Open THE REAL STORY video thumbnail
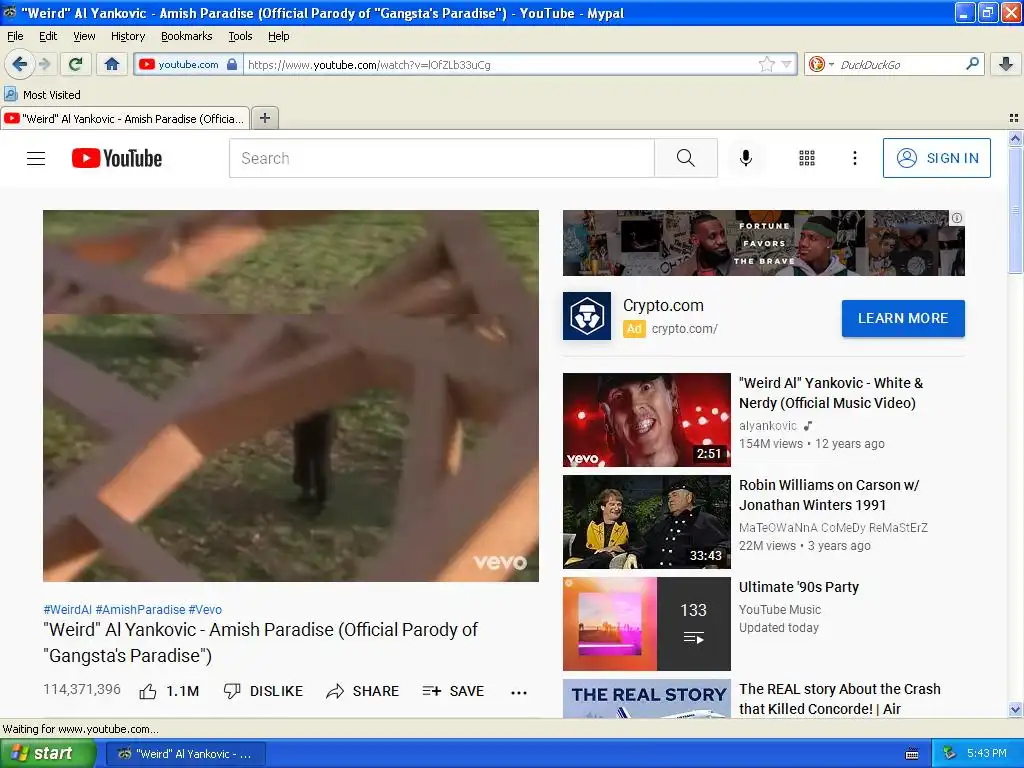 [x=647, y=699]
